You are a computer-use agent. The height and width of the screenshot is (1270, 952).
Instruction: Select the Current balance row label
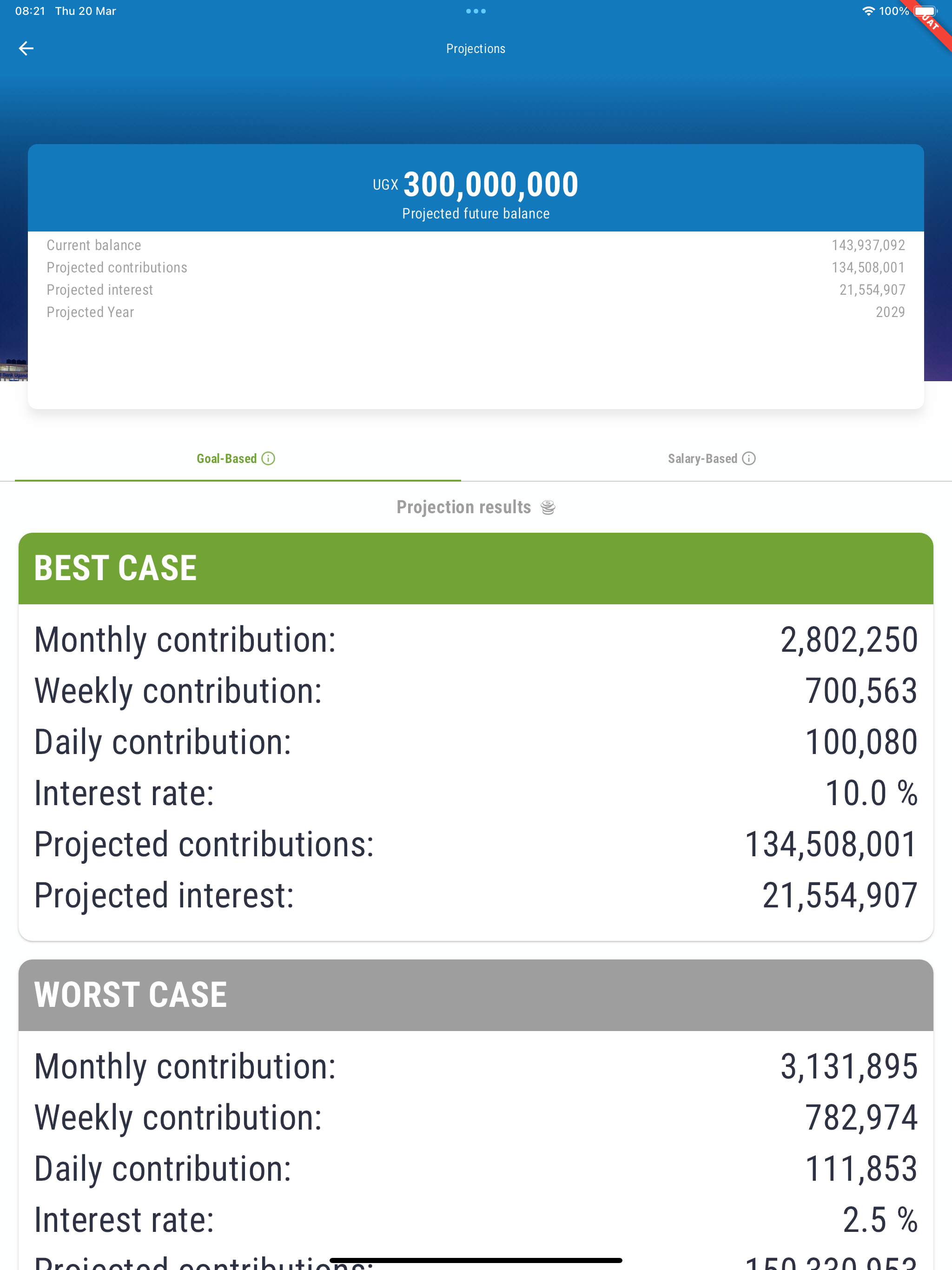[x=93, y=245]
